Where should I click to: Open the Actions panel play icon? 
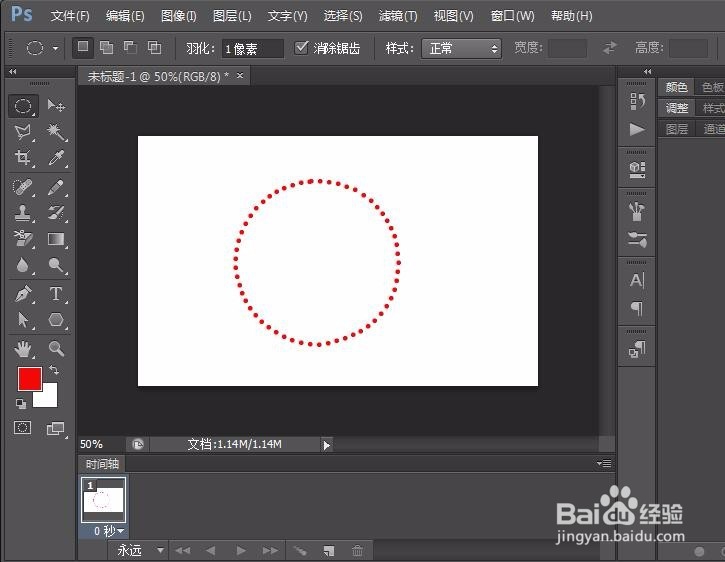pos(637,129)
